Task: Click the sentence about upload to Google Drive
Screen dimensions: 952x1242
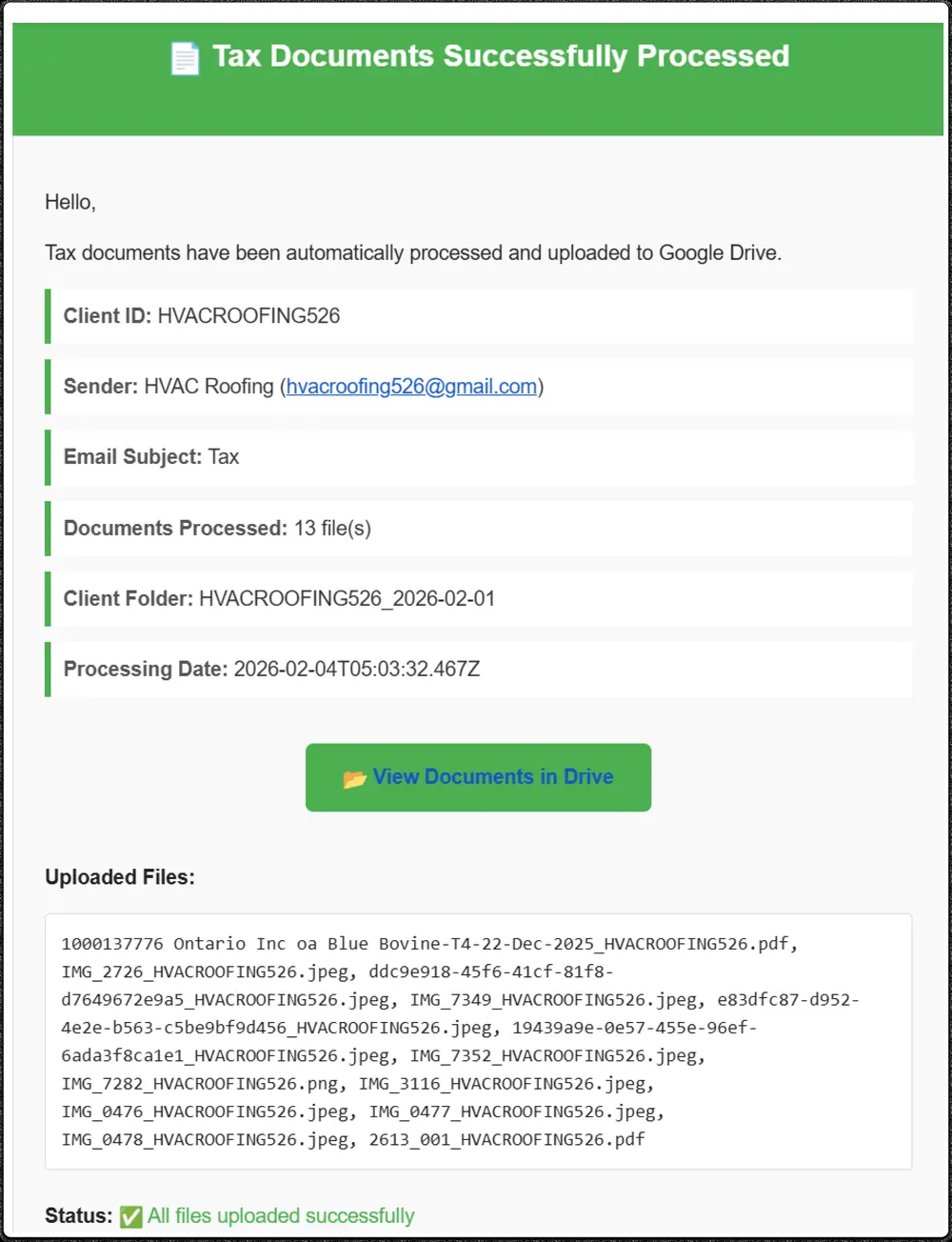Action: click(x=413, y=253)
